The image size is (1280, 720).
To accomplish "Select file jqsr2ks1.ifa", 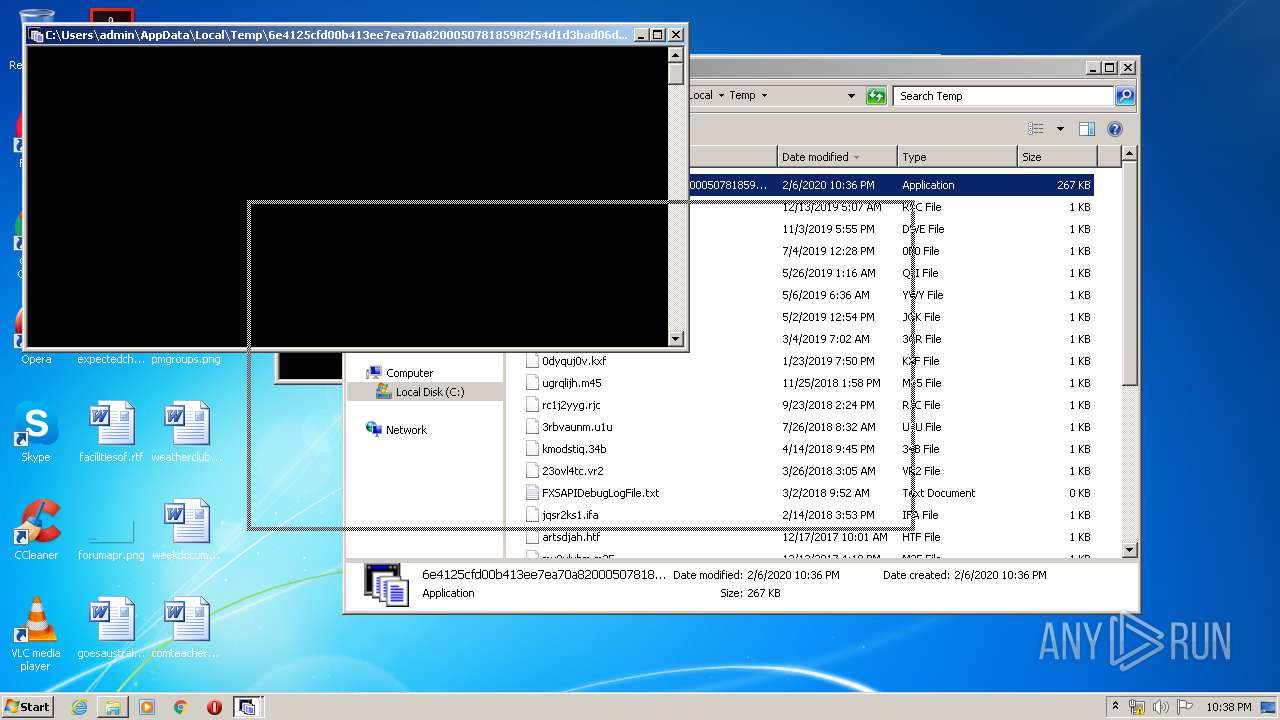I will click(569, 515).
